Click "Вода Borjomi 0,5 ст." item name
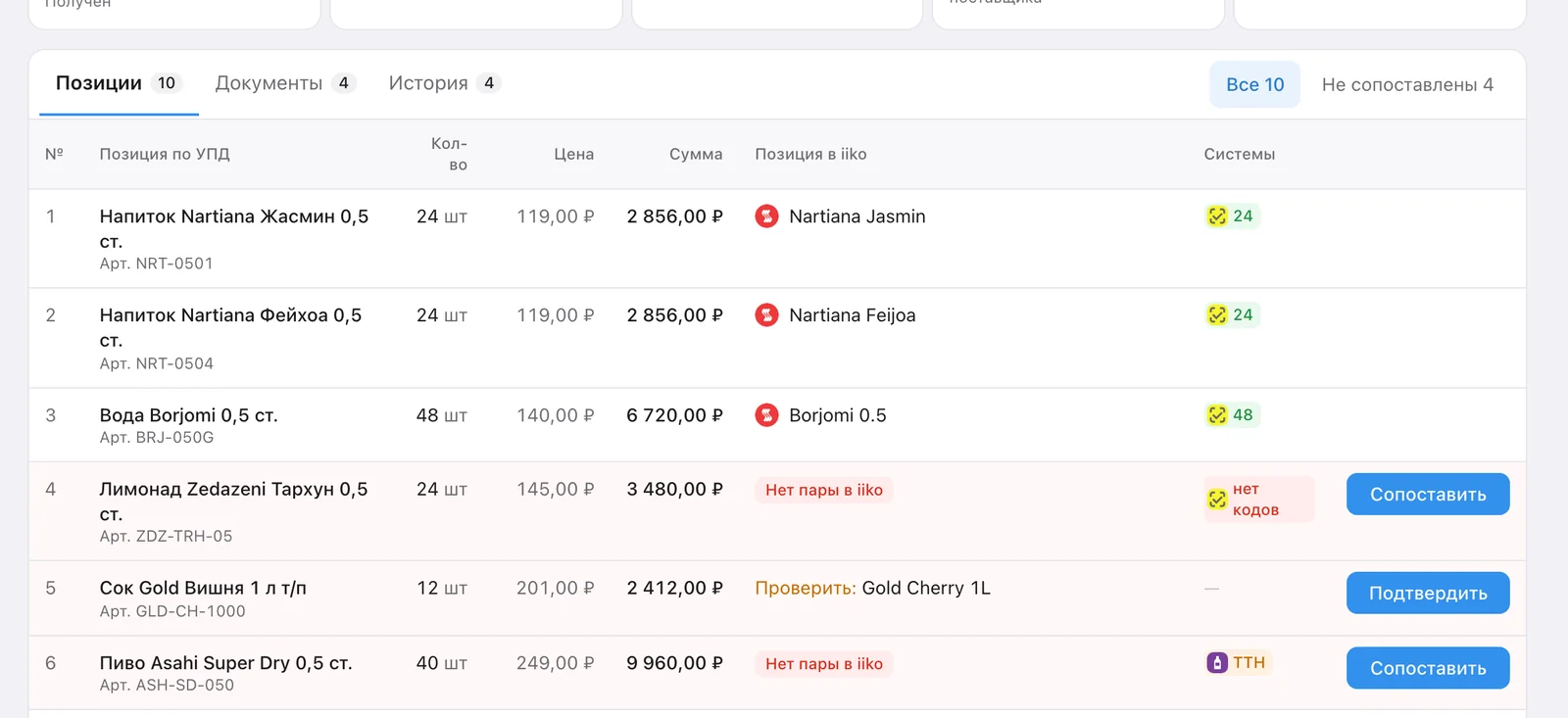The height and width of the screenshot is (718, 1568). pyautogui.click(x=189, y=415)
